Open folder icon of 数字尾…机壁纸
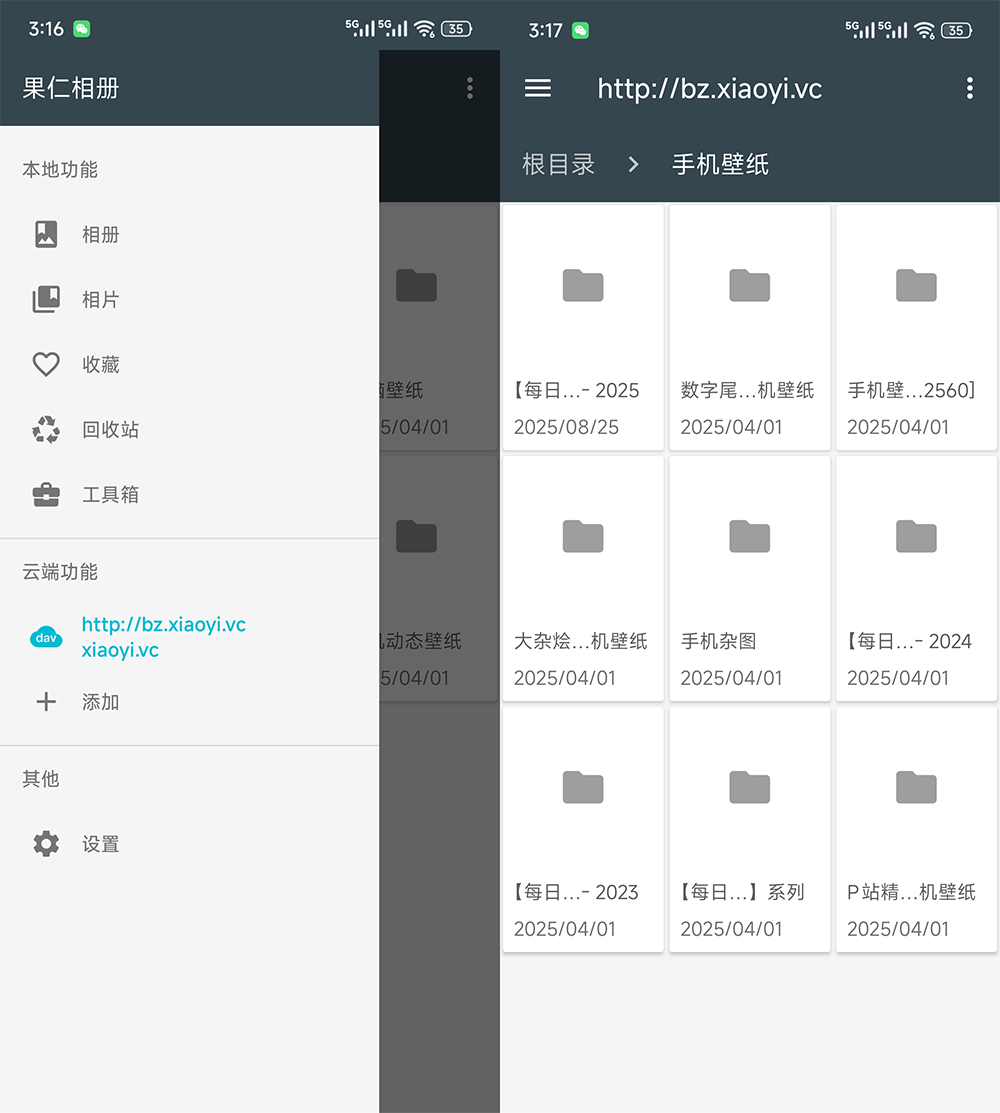The width and height of the screenshot is (1000, 1113). click(x=749, y=285)
